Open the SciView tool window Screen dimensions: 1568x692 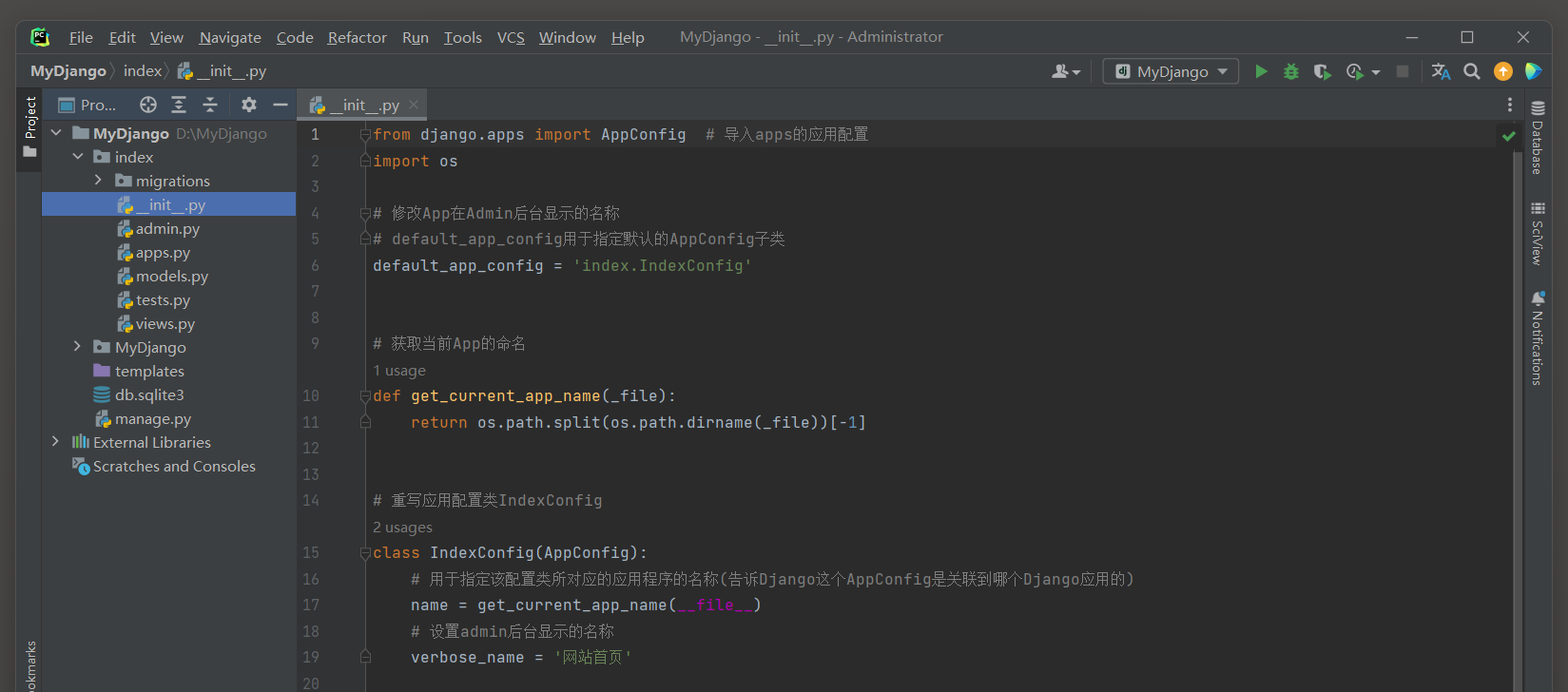click(1537, 233)
